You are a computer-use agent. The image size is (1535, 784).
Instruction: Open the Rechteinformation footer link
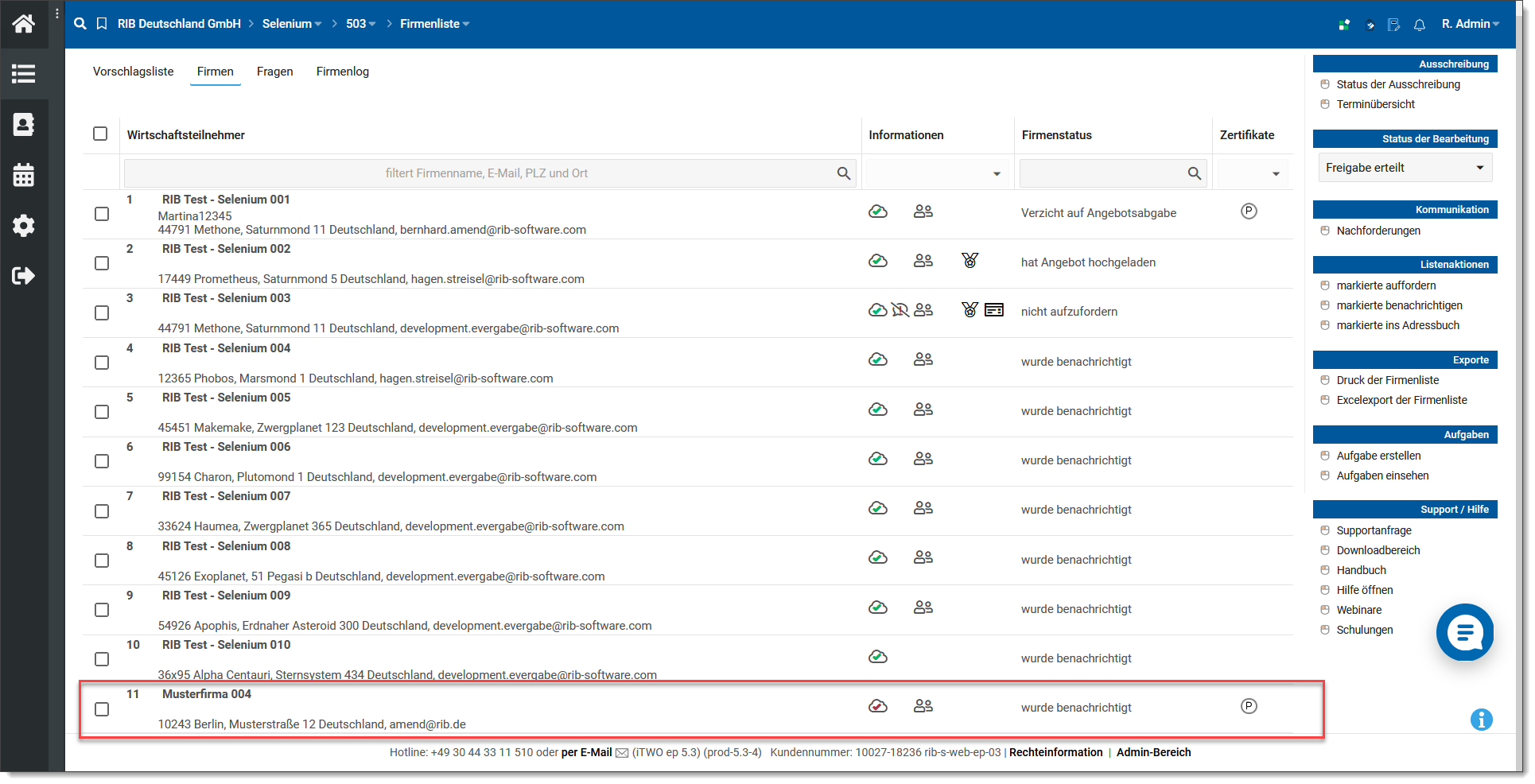pos(1056,752)
